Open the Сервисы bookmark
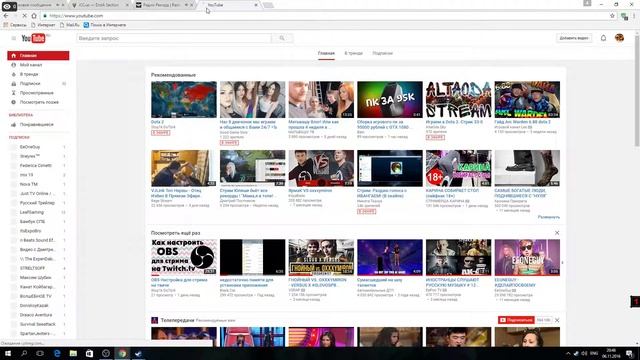The width and height of the screenshot is (640, 360). 15,25
